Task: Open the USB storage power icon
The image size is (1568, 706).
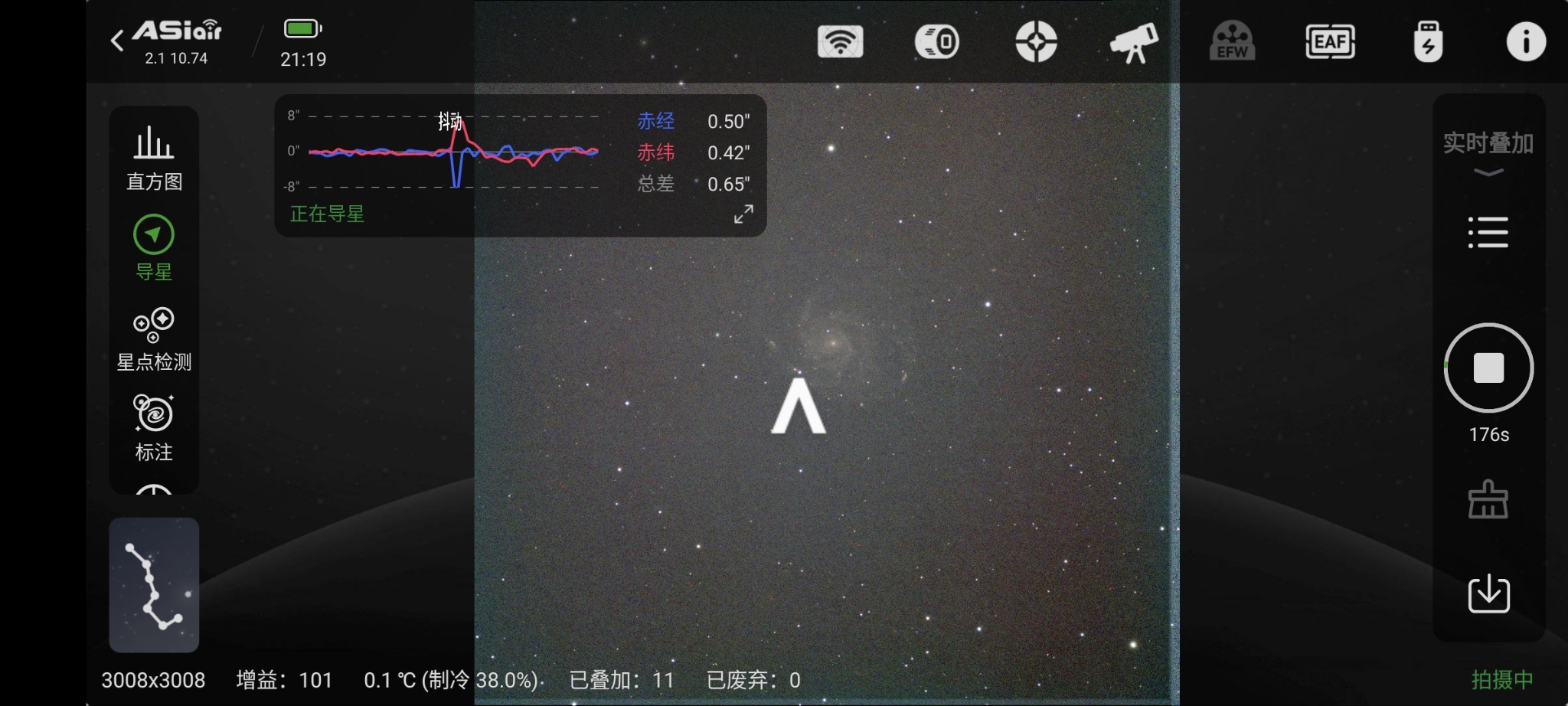Action: [x=1428, y=41]
